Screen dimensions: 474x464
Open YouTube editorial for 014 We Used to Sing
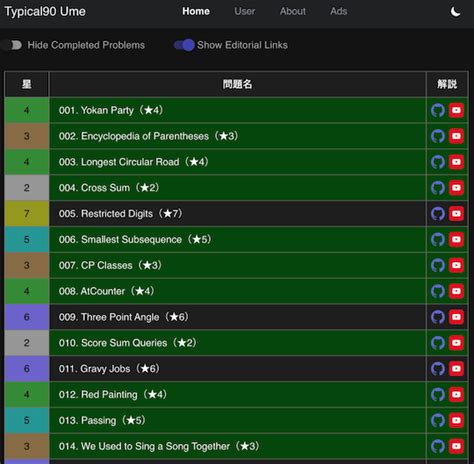(x=456, y=446)
